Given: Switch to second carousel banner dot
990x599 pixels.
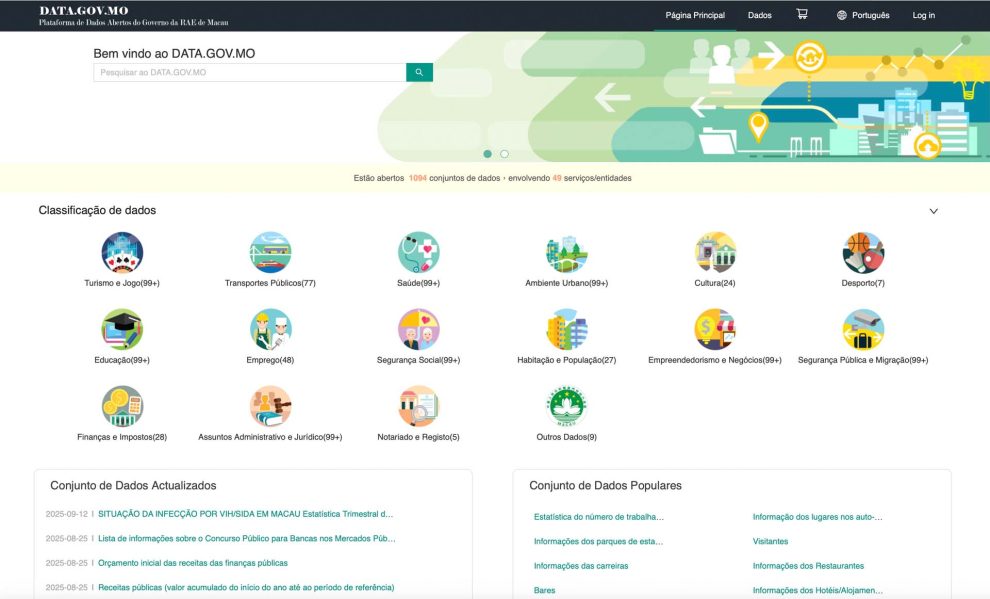Looking at the screenshot, I should 504,154.
